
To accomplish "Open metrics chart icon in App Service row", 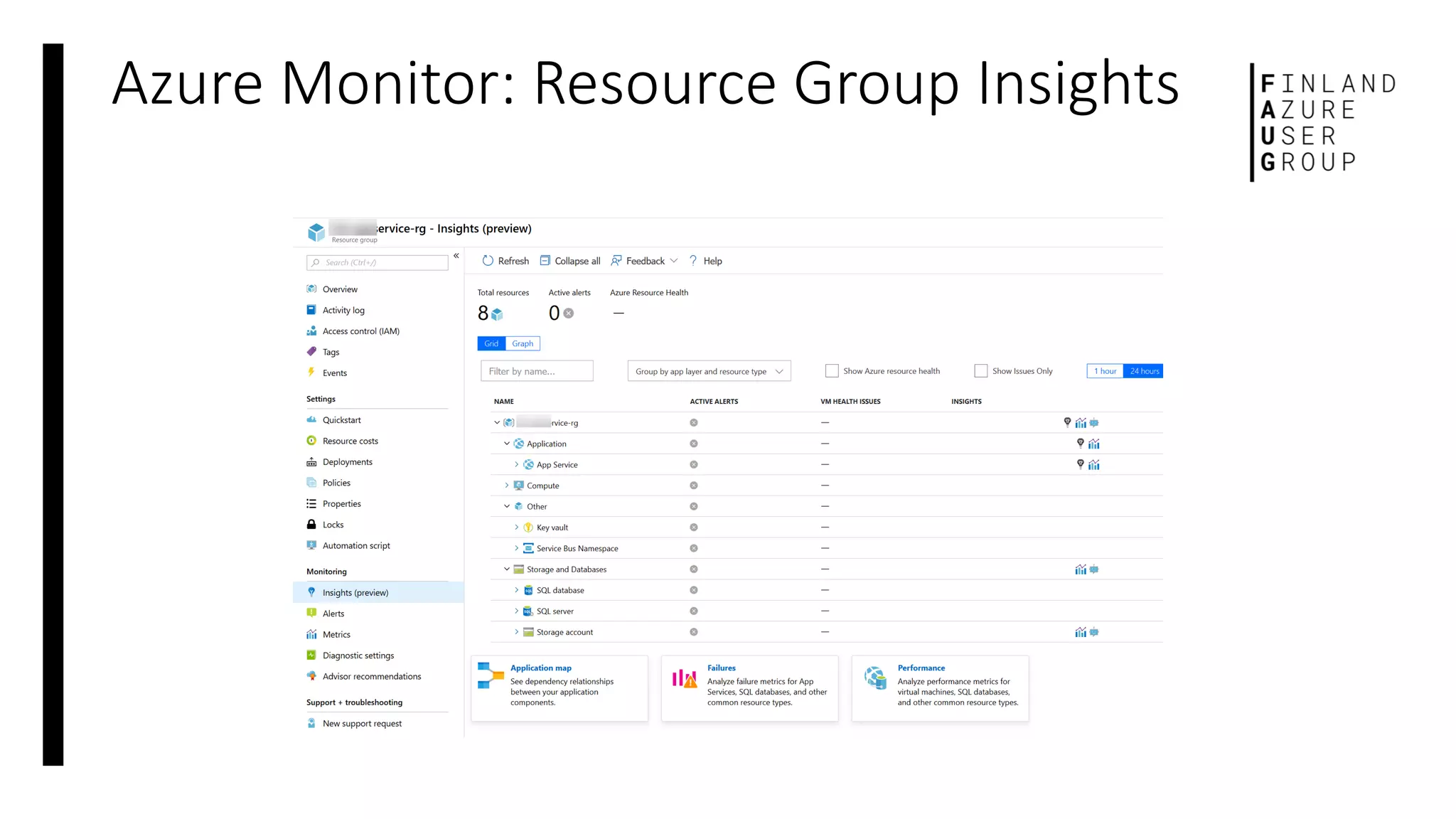I will coord(1094,464).
